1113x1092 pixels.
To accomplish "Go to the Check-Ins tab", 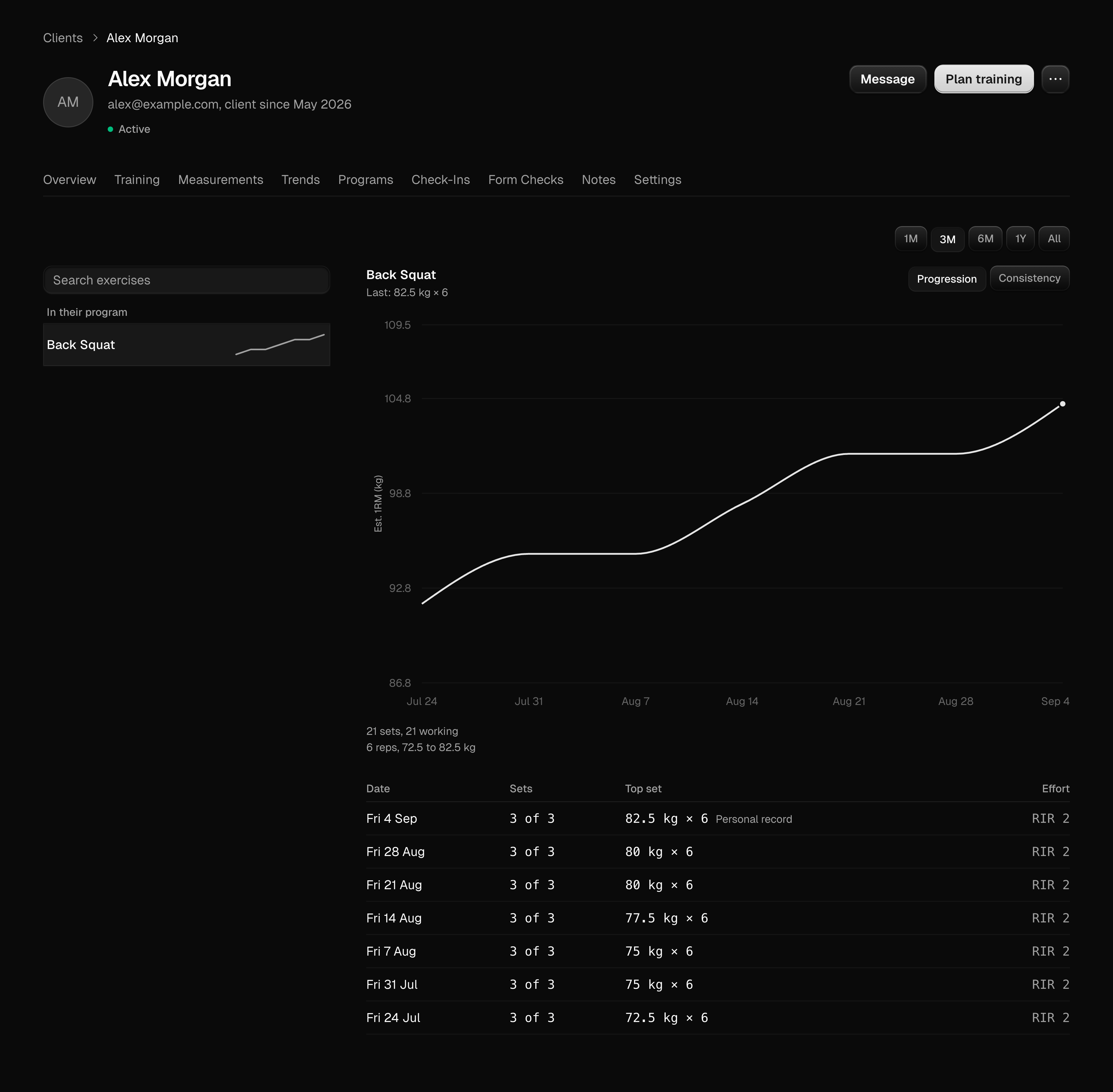I will click(x=441, y=179).
